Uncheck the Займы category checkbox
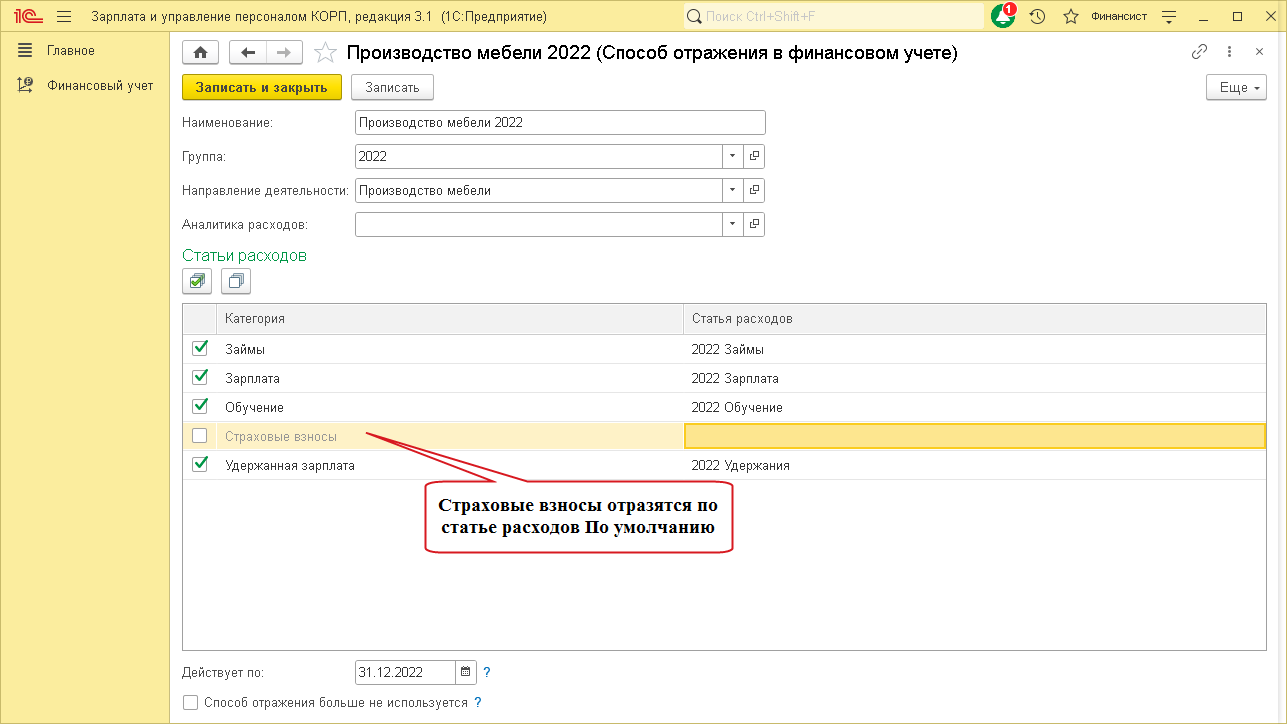 coord(200,349)
